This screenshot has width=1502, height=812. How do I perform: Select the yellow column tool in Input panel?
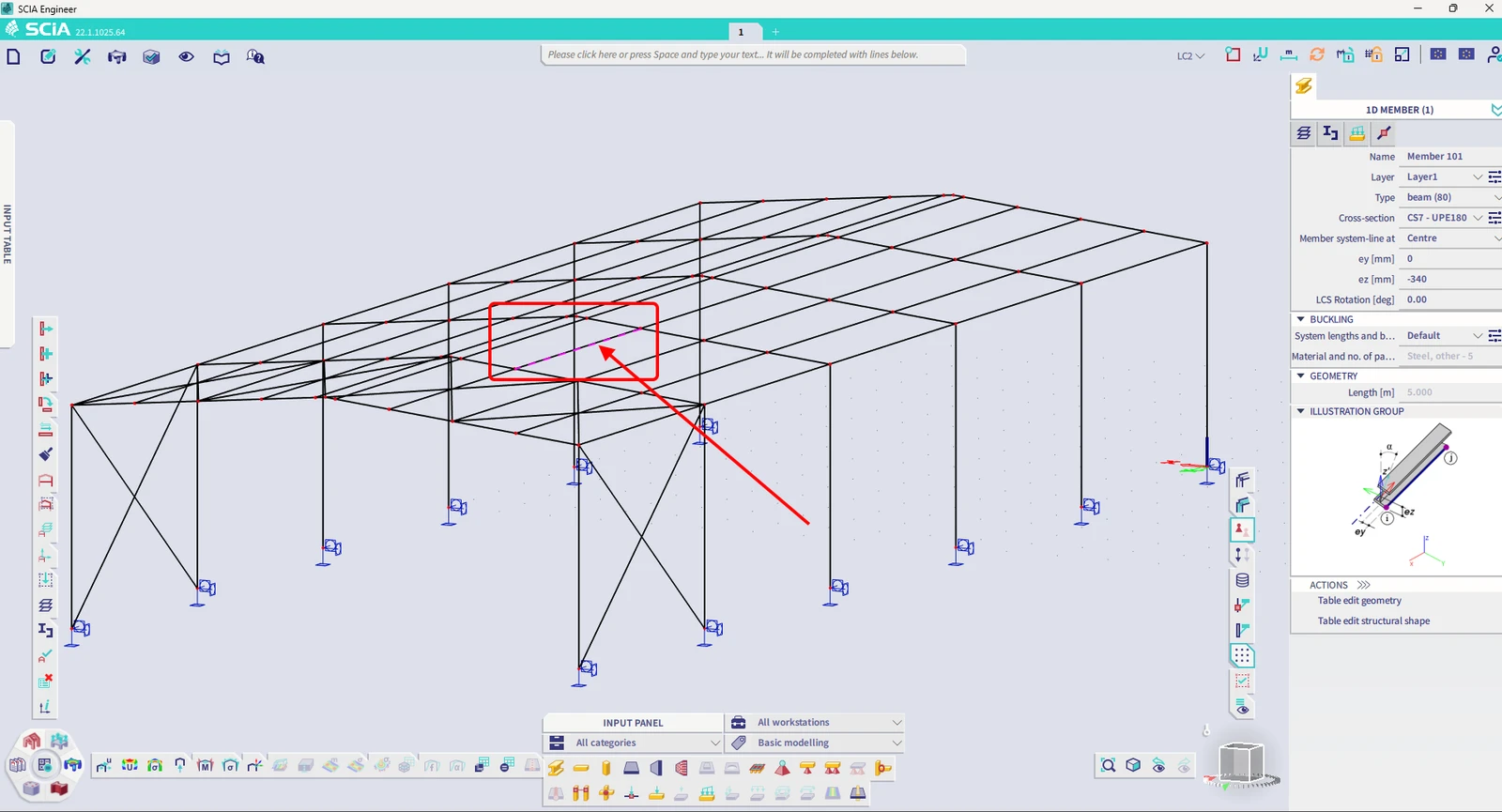point(606,769)
